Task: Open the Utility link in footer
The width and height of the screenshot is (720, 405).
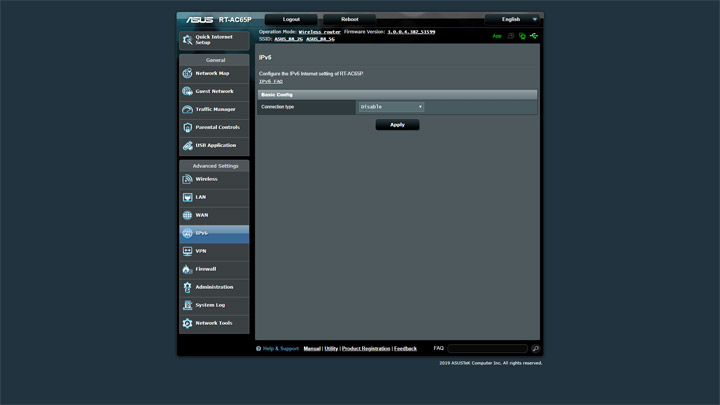Action: [x=331, y=349]
